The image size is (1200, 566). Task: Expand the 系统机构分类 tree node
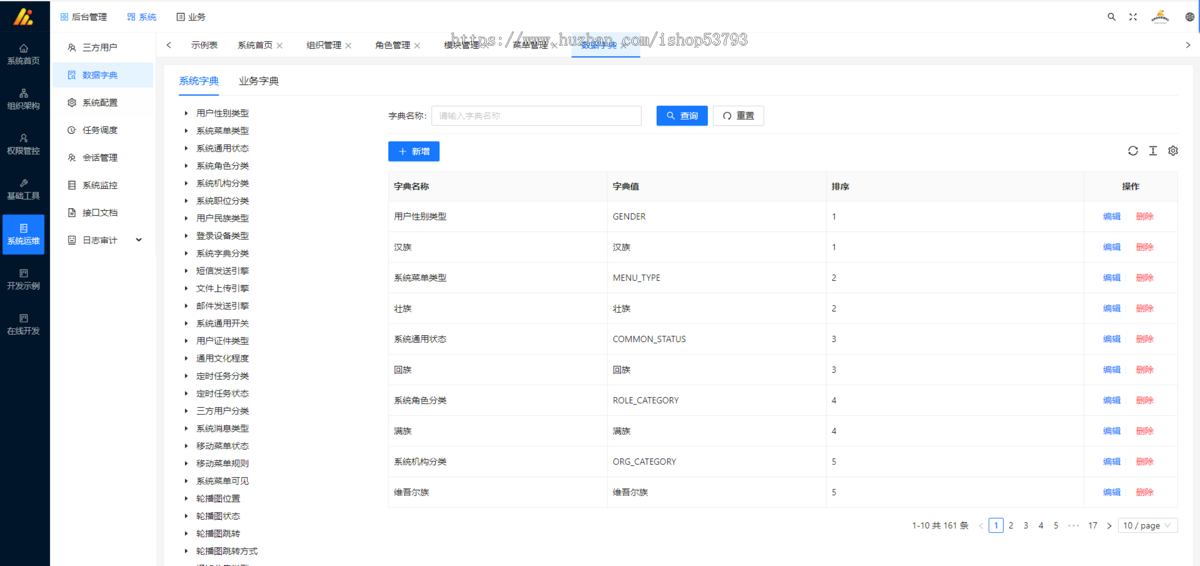point(187,183)
